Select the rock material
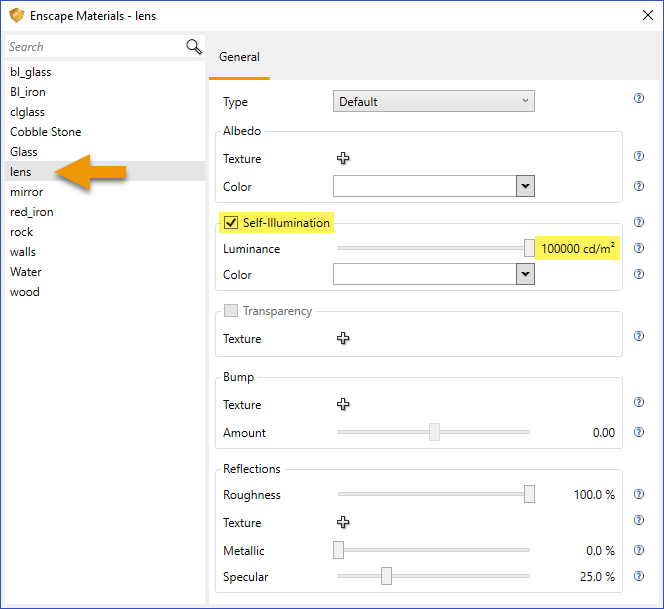 105,232
